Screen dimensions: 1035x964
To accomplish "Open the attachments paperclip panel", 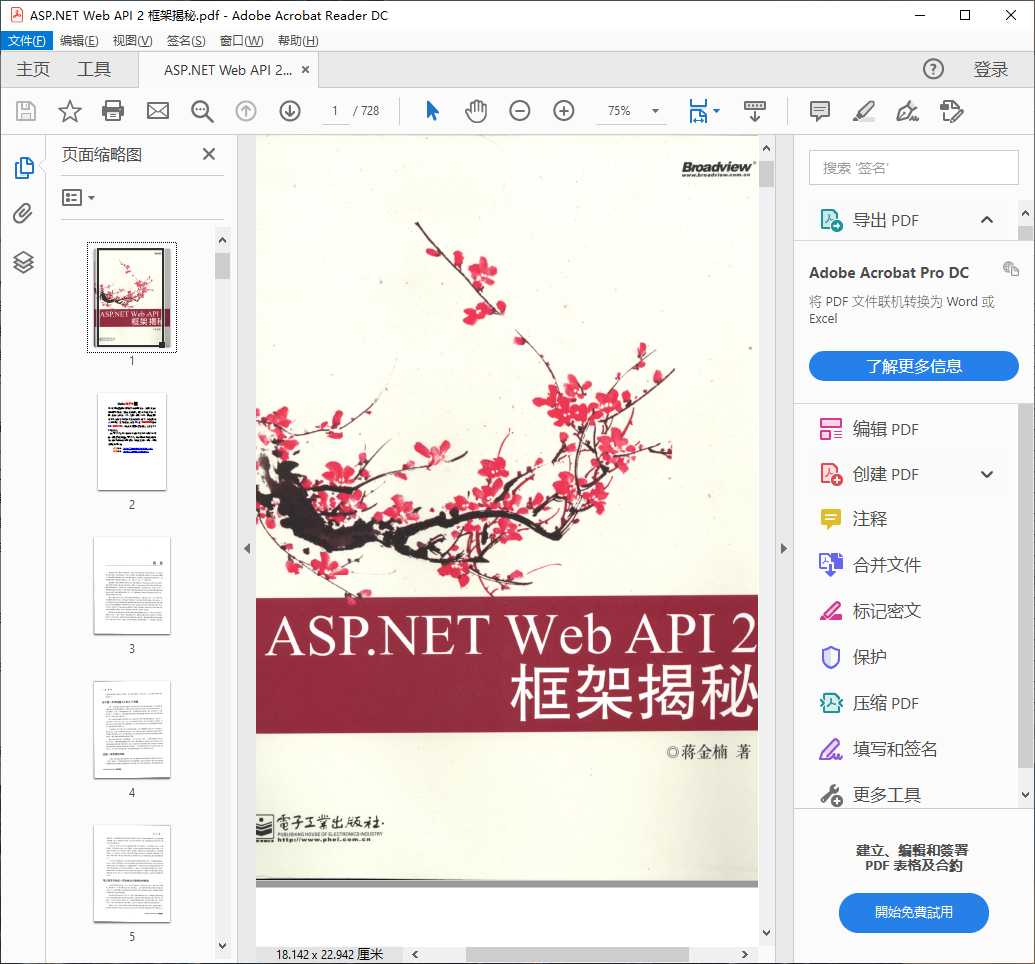I will (23, 213).
